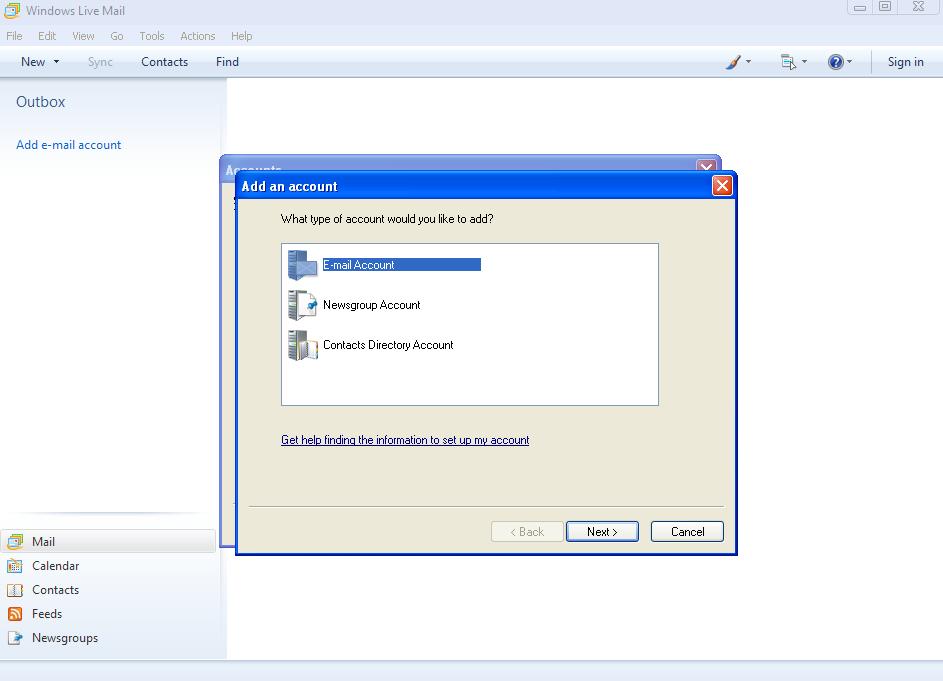Click the paintbrush colorizer icon

pos(733,61)
